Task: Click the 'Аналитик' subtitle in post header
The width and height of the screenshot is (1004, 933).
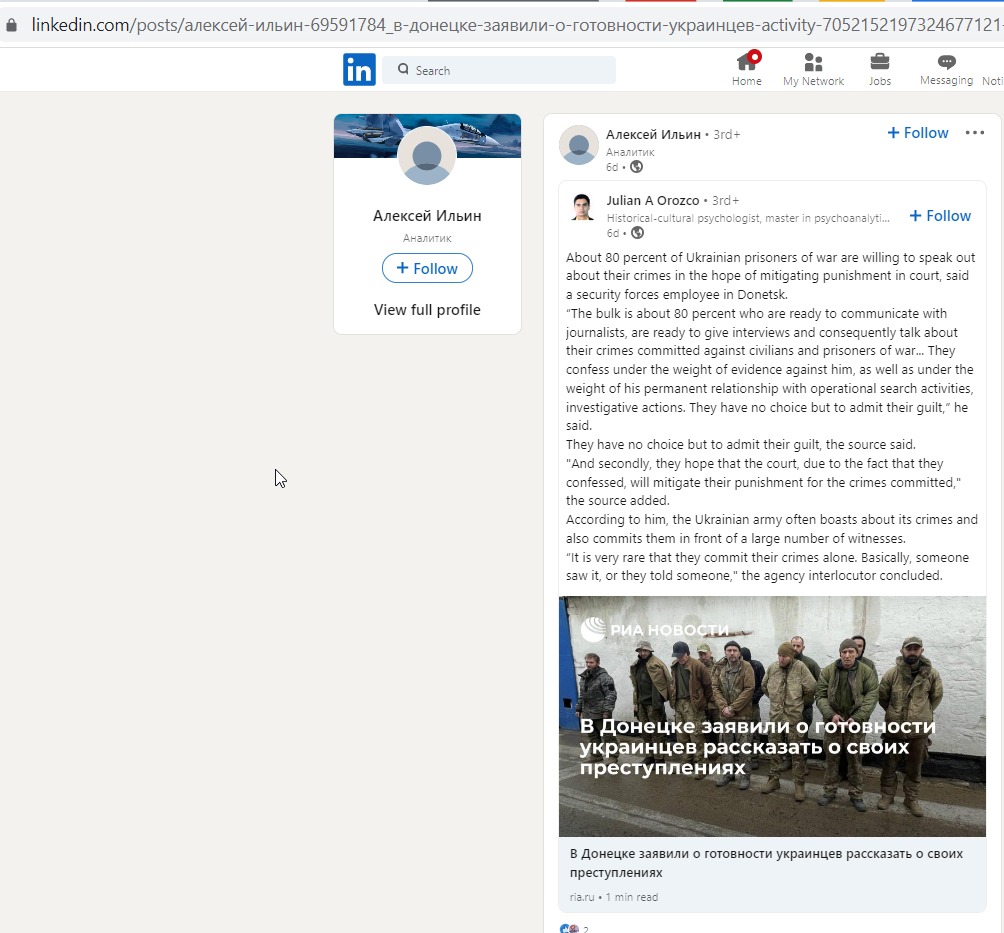Action: pos(630,152)
